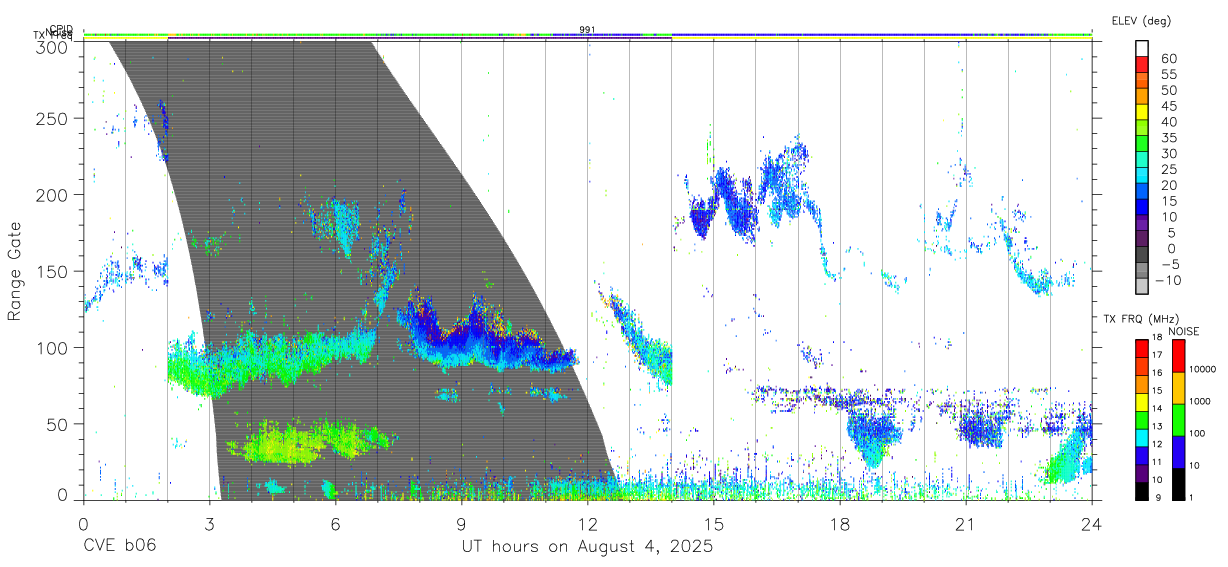Select the yellow swatch in NOISE colorbar
The width and height of the screenshot is (1228, 567).
[x=1177, y=388]
